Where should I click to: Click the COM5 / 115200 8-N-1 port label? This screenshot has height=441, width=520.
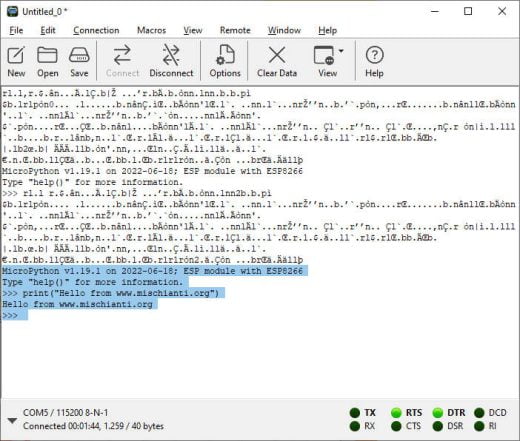65,413
